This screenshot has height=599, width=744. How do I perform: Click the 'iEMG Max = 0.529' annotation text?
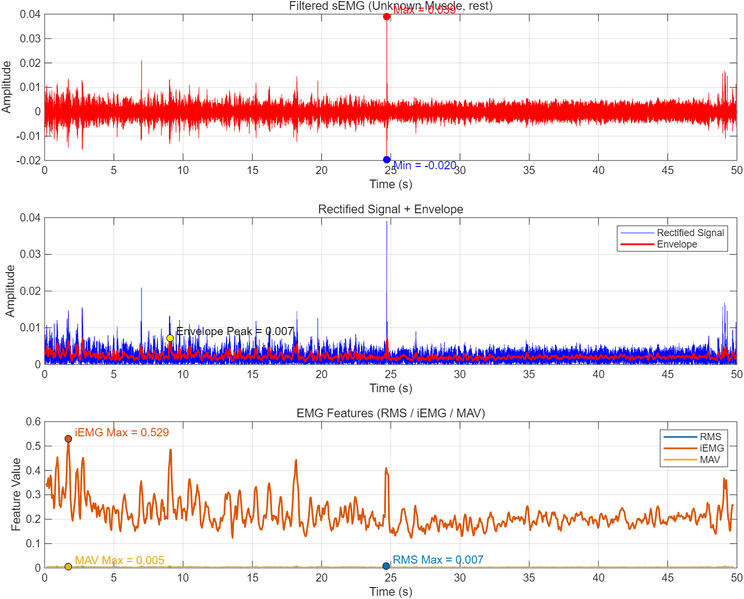point(116,432)
